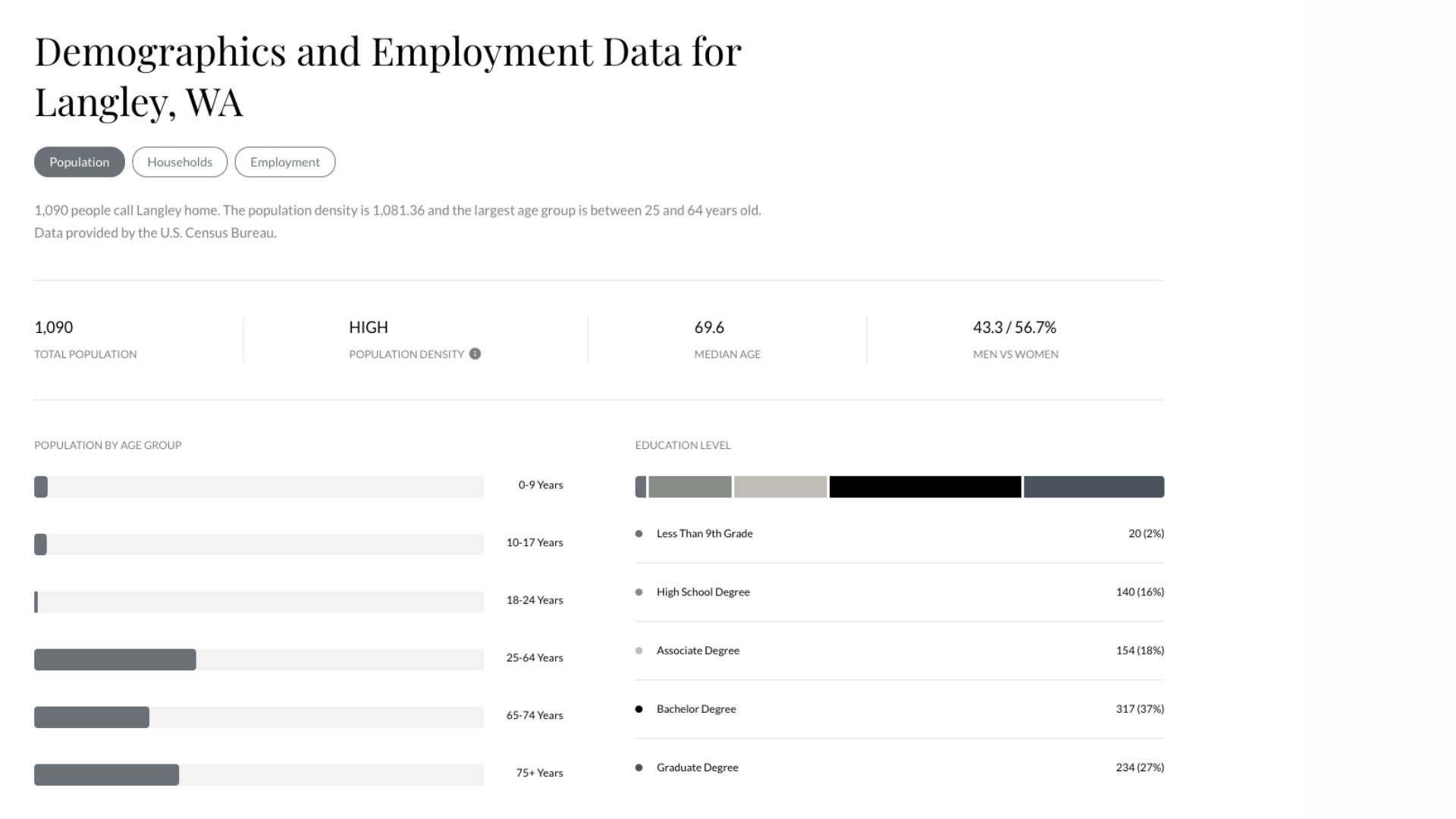Click the Bachelor Degree legend dot

[x=639, y=709]
